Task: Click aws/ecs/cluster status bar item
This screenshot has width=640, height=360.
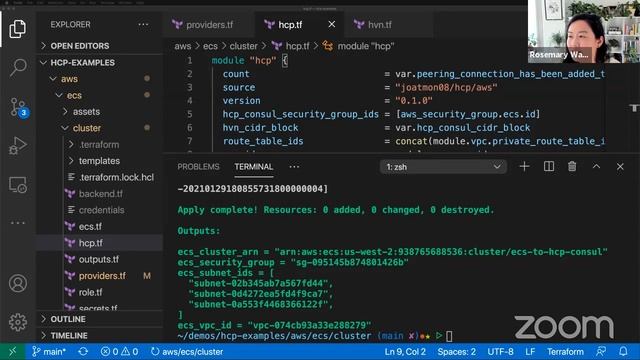Action: [187, 351]
